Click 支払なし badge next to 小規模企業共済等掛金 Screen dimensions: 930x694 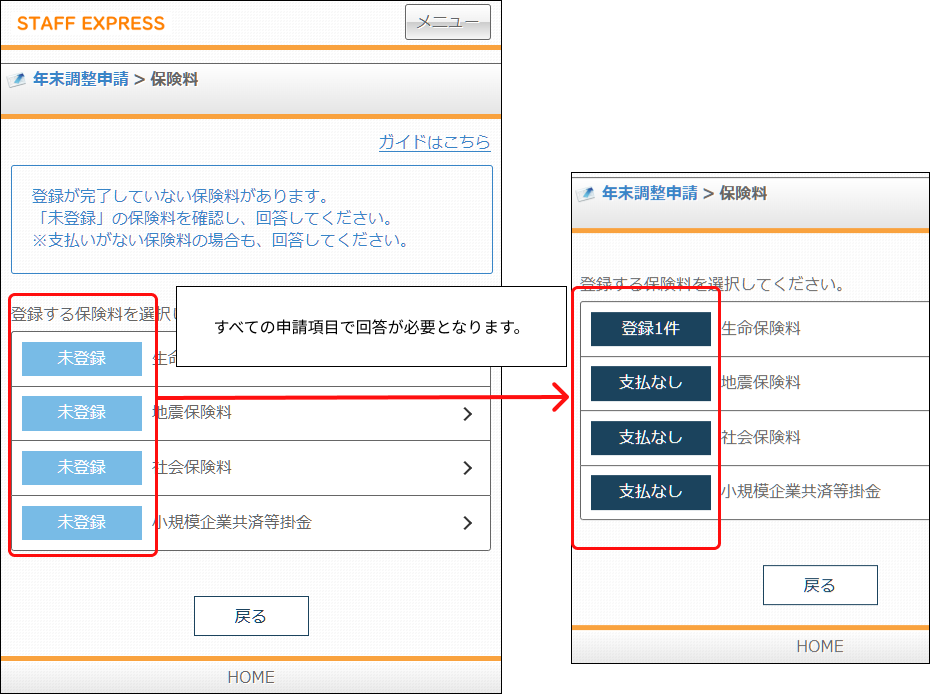coord(651,492)
